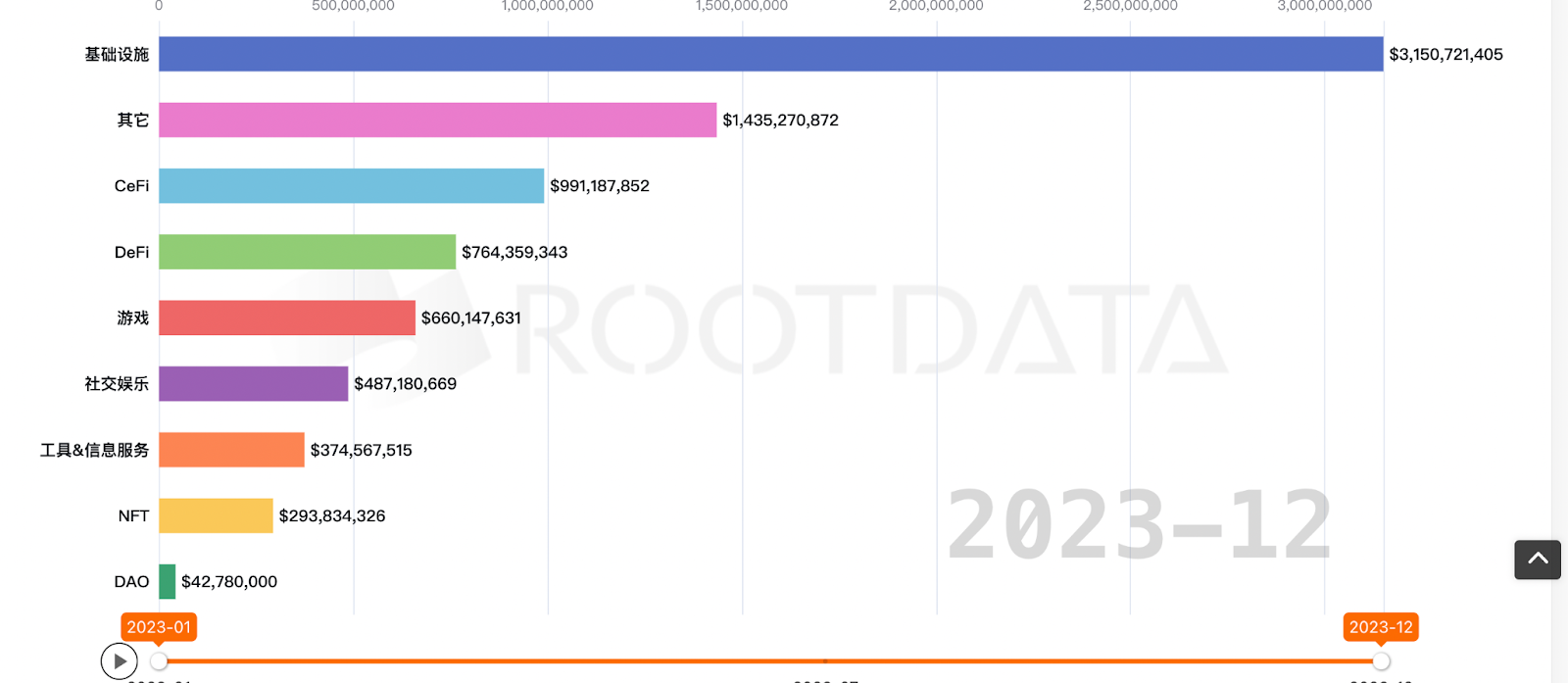
Task: Click the pink 其它 bar
Action: tap(437, 120)
